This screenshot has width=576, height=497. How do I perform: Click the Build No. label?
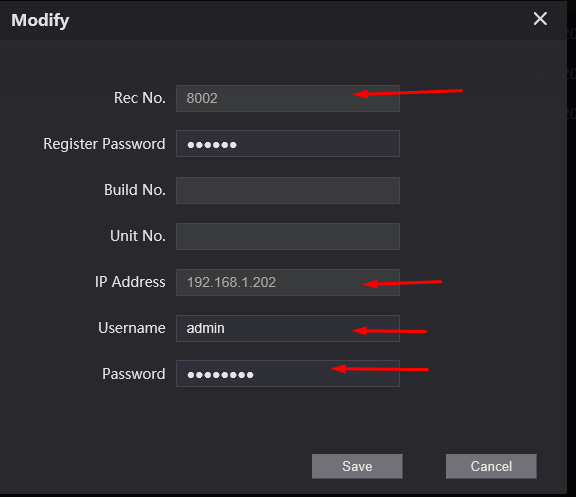tap(135, 190)
